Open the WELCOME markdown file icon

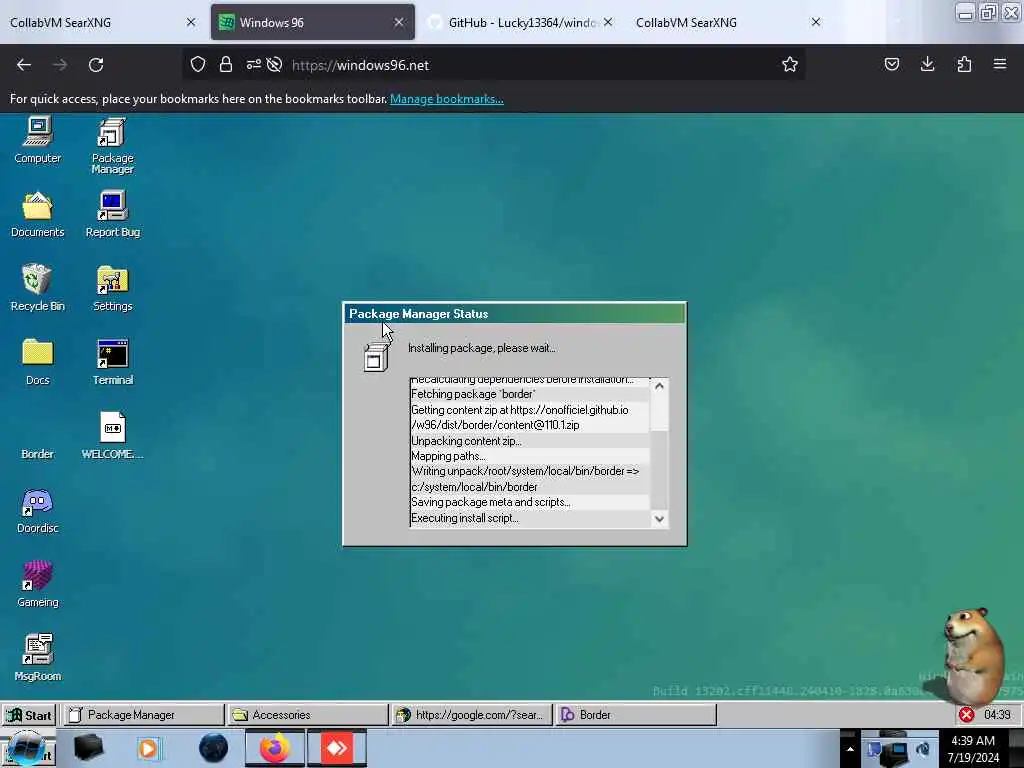click(112, 436)
